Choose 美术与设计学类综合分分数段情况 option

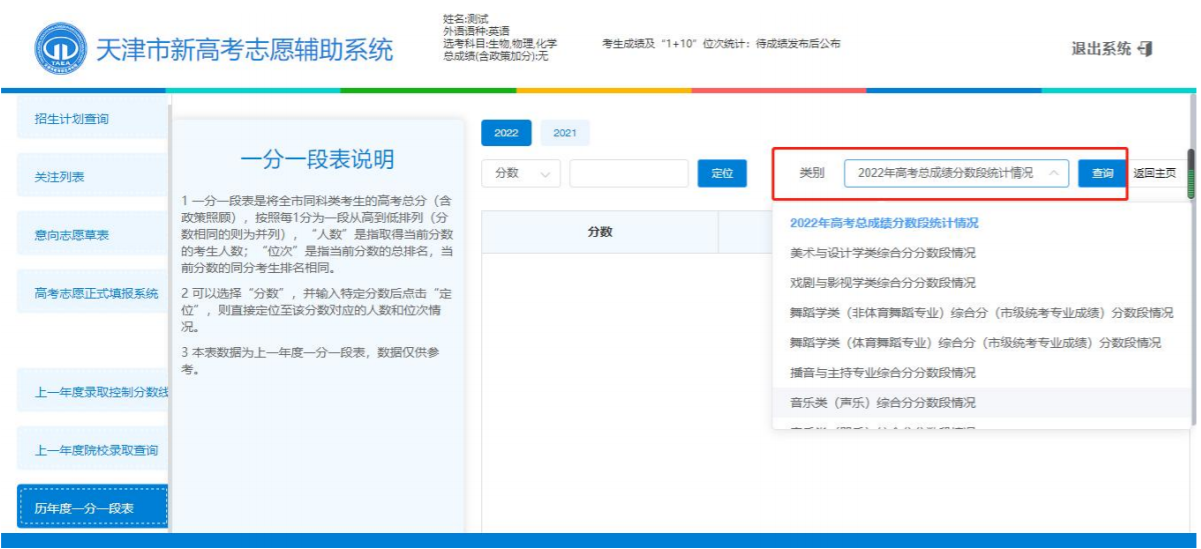point(982,253)
